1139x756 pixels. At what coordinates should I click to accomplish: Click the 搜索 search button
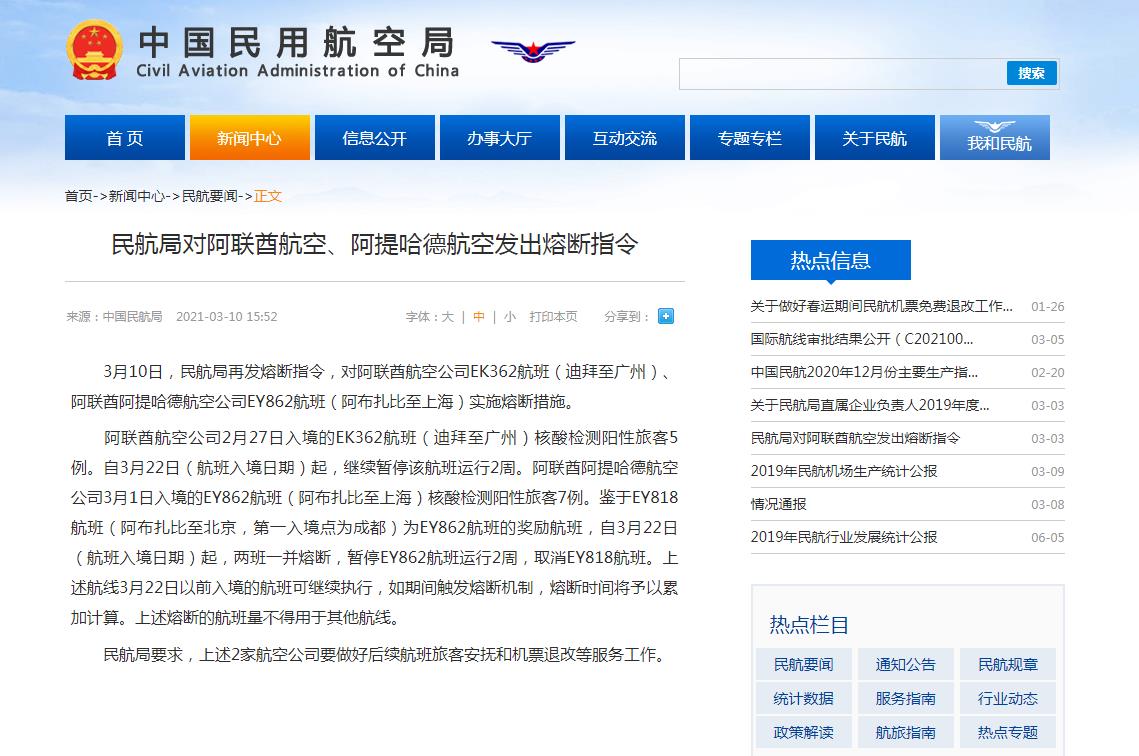[x=1031, y=73]
